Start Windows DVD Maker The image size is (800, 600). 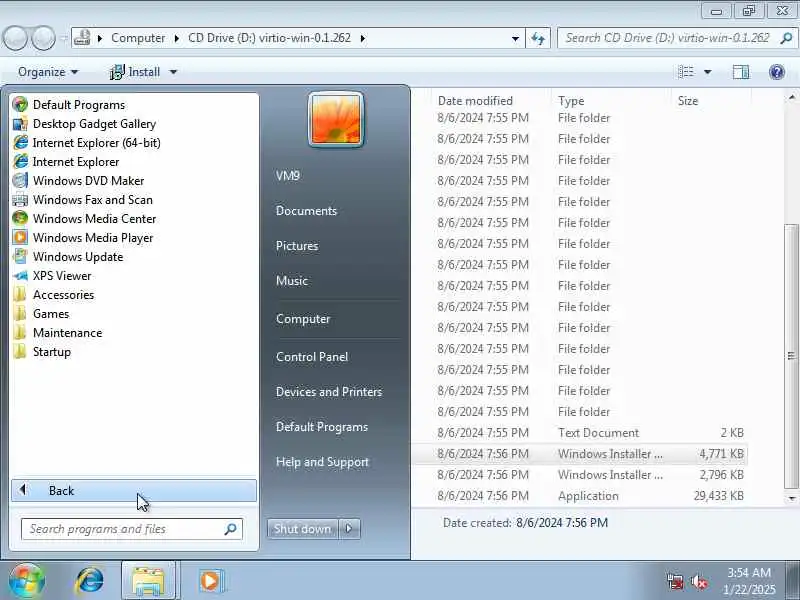tap(88, 181)
